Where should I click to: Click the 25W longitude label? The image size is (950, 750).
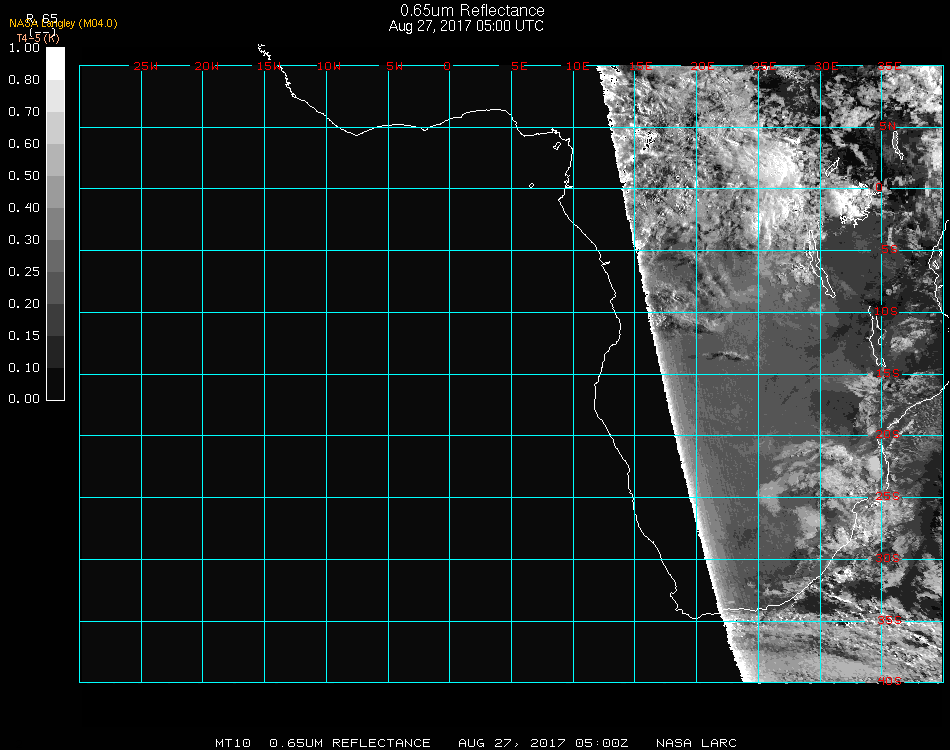[x=145, y=66]
